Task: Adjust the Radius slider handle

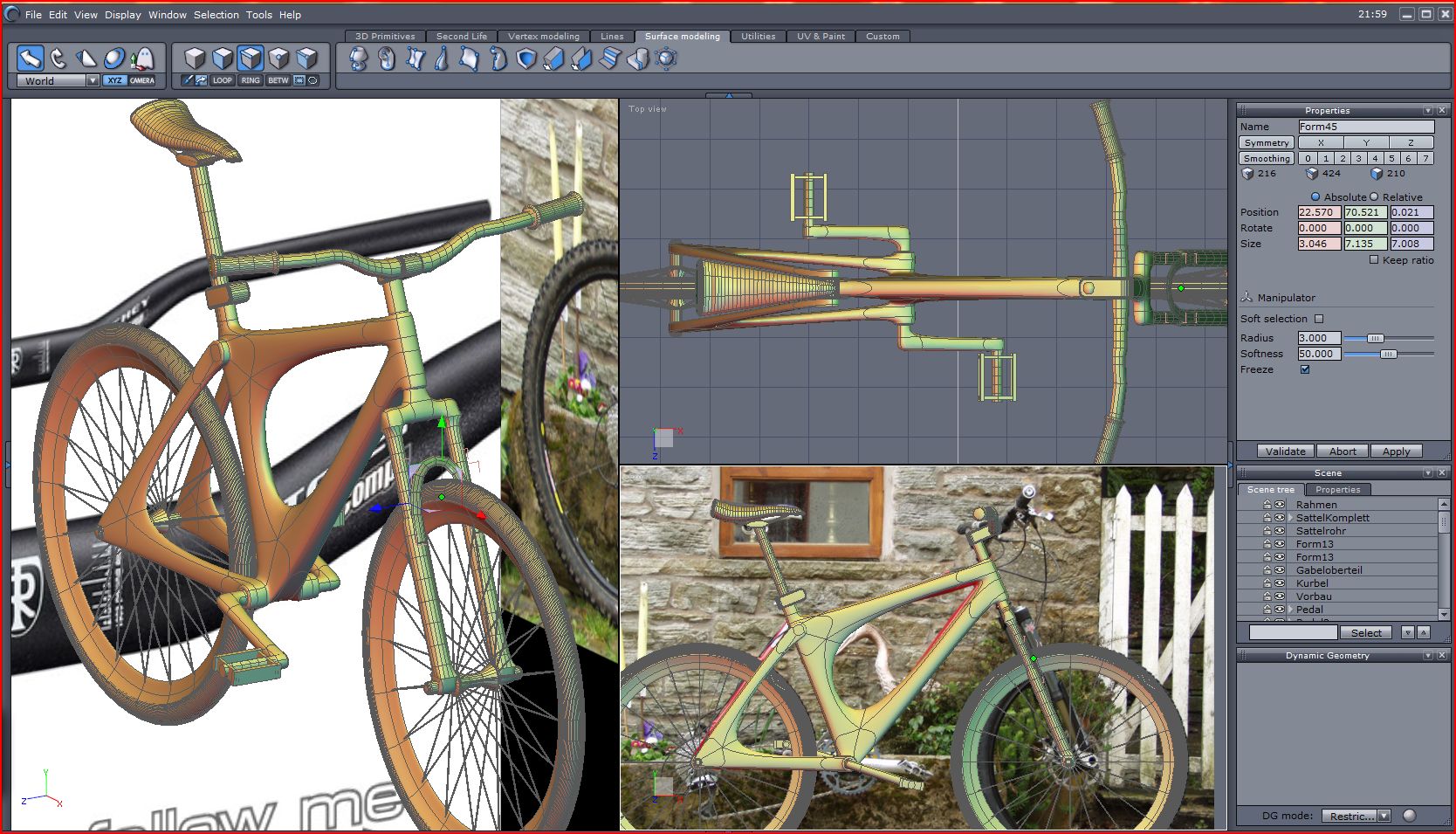Action: [1375, 338]
